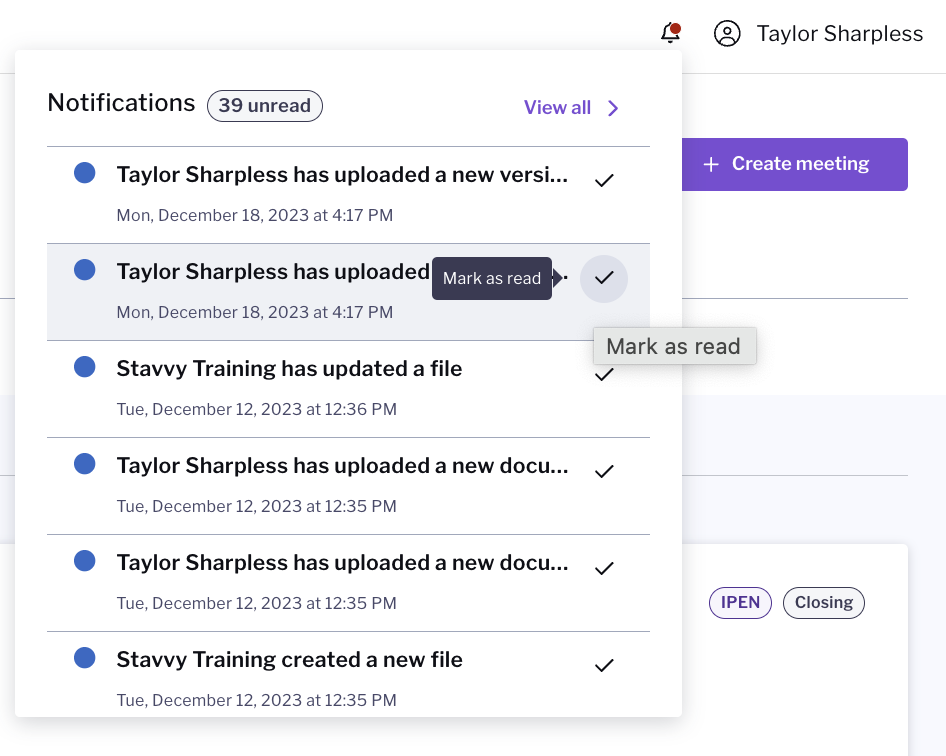
Task: Click the Create meeting button
Action: [795, 164]
